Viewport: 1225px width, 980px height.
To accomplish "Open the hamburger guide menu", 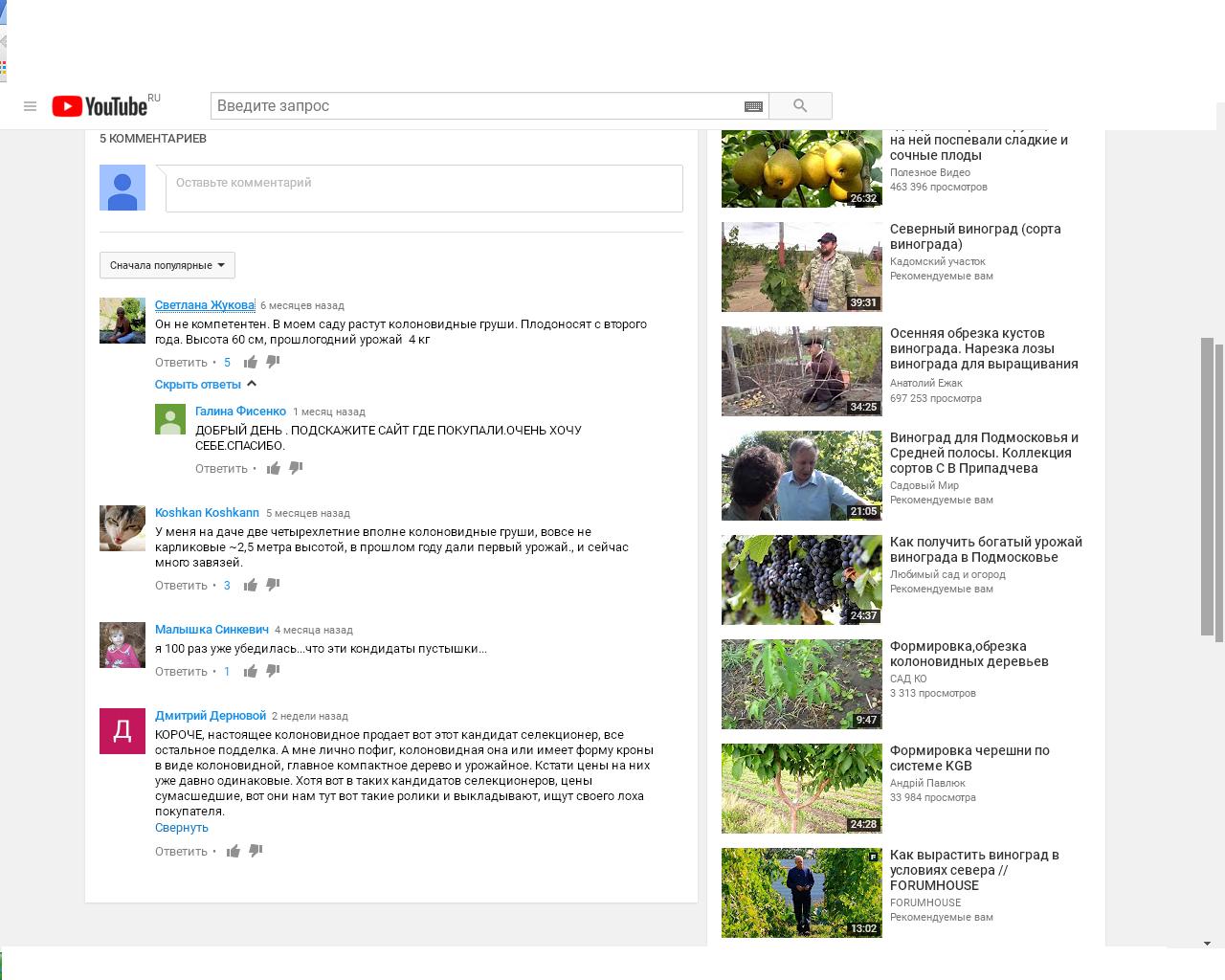I will (30, 106).
